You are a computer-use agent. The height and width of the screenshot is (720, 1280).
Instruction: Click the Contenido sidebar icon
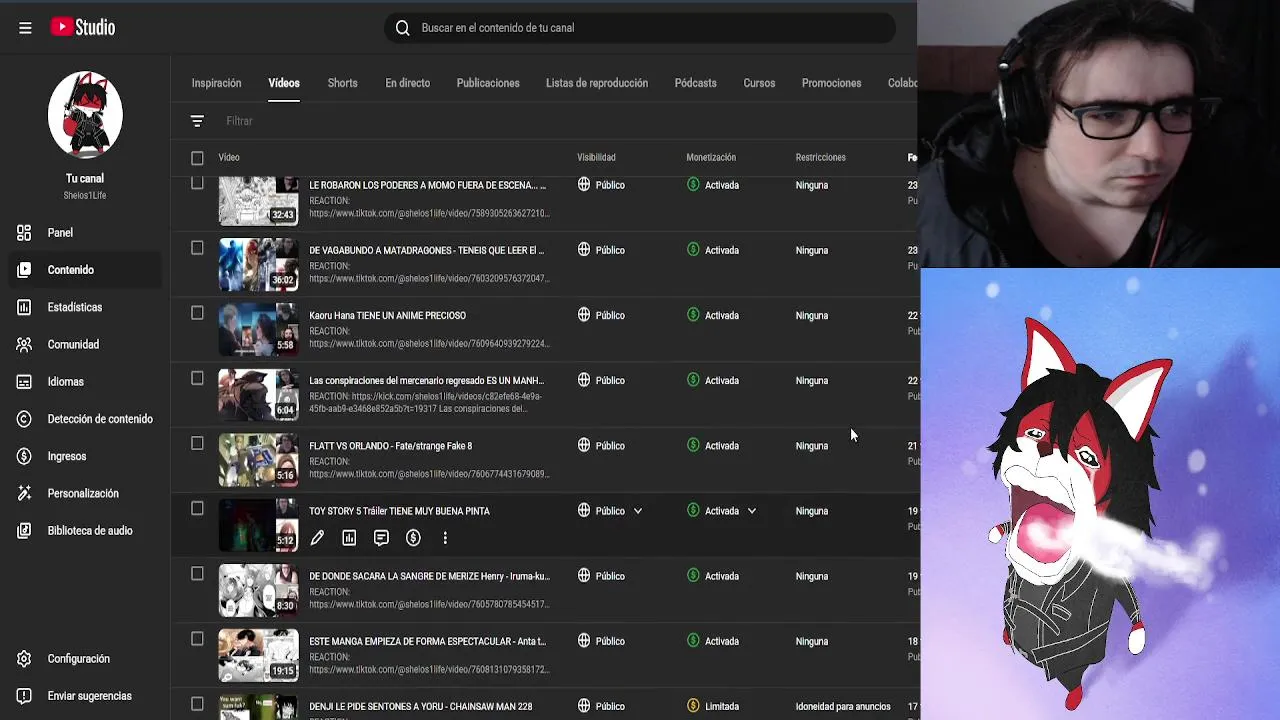tap(24, 270)
